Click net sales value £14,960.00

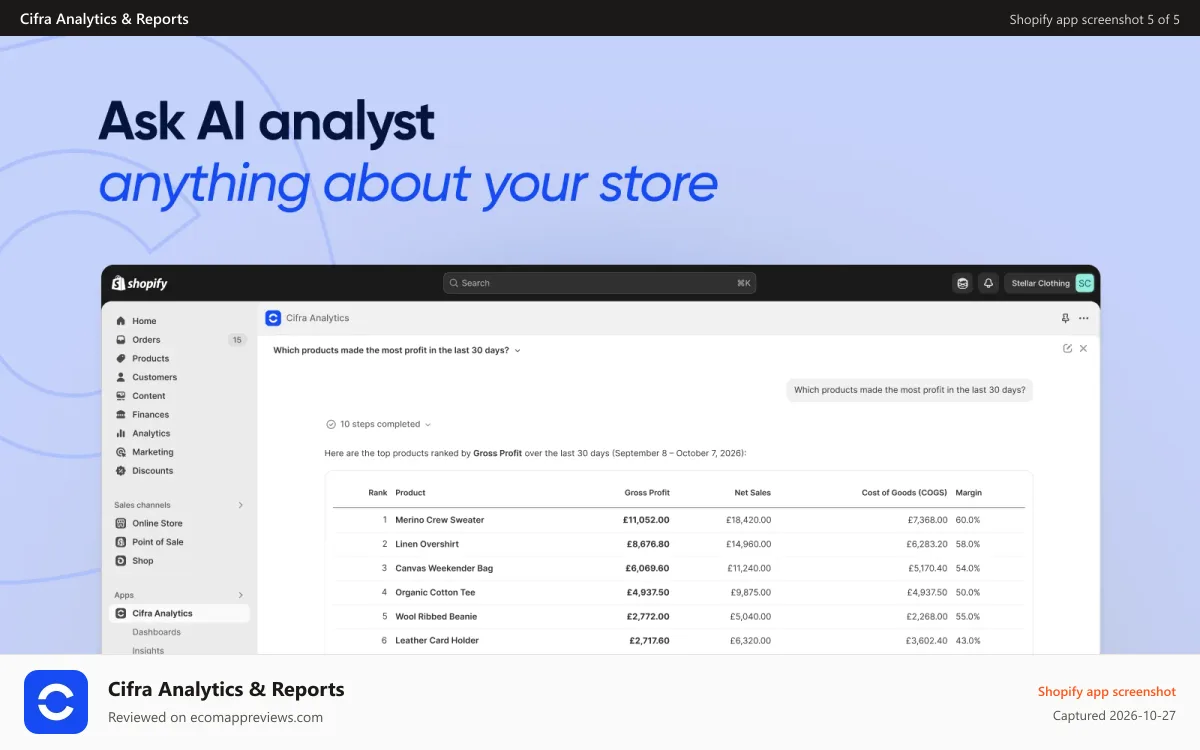749,544
